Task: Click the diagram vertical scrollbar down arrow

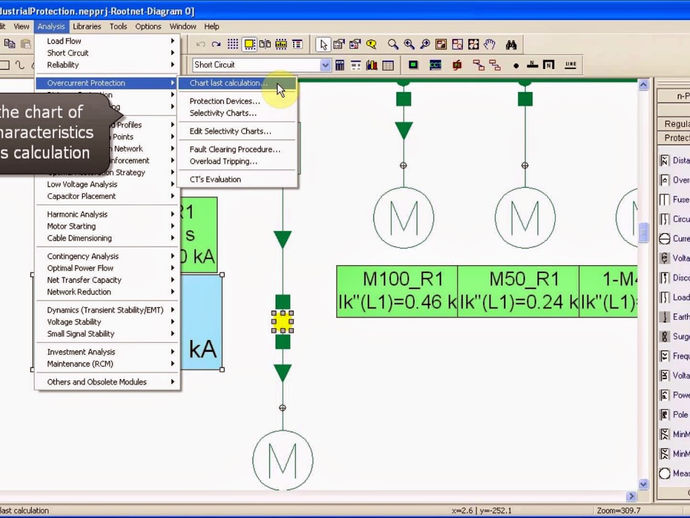Action: tap(643, 484)
